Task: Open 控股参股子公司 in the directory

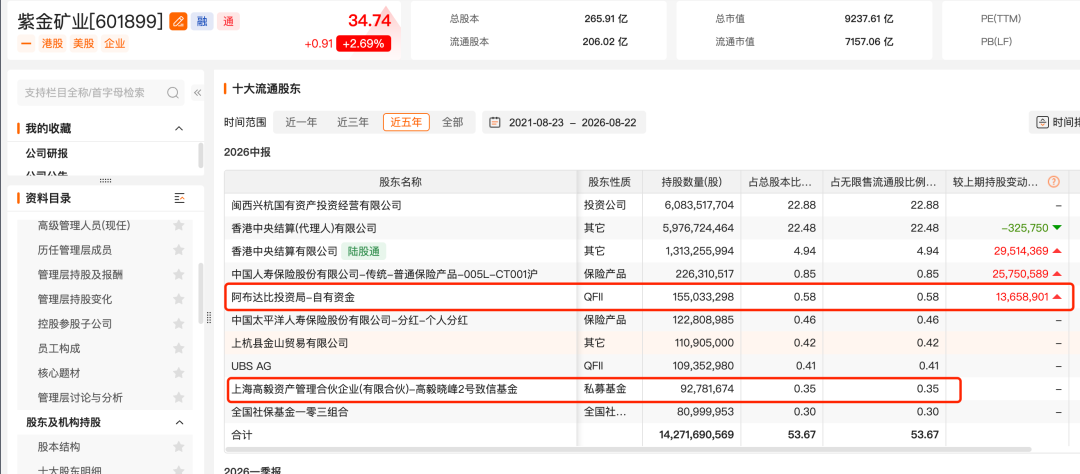Action: pyautogui.click(x=74, y=323)
